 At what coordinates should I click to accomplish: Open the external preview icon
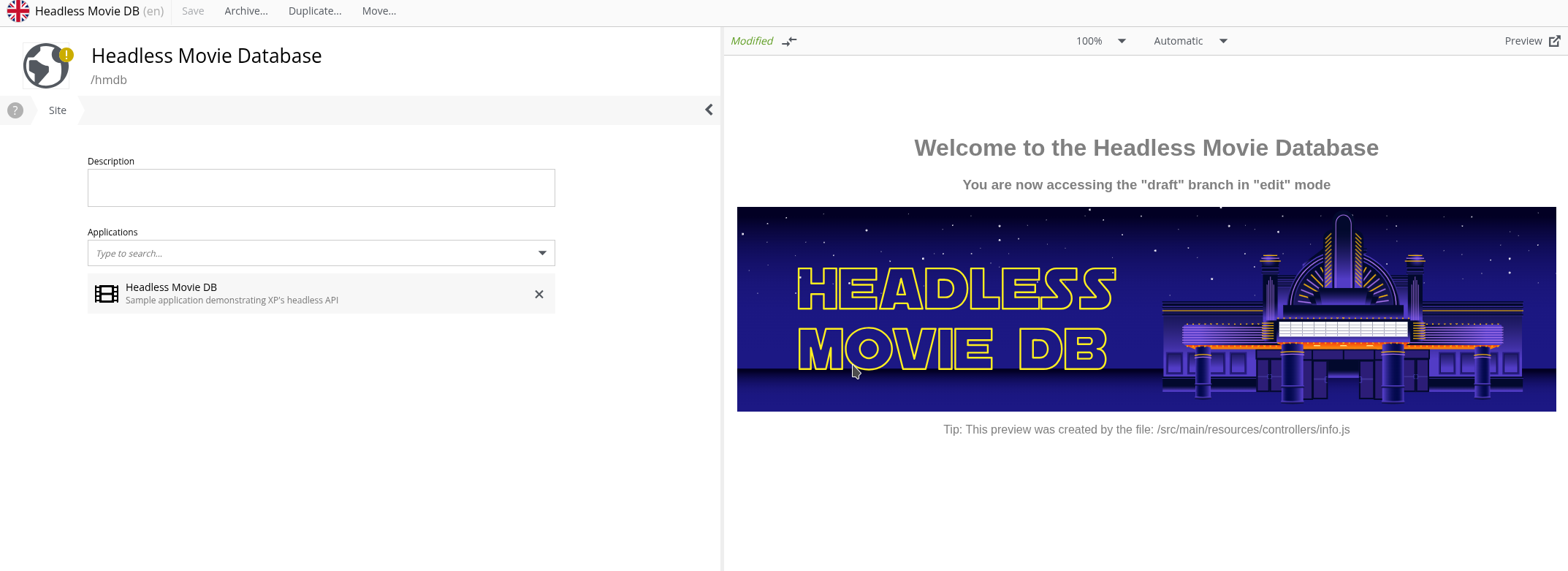point(1554,41)
